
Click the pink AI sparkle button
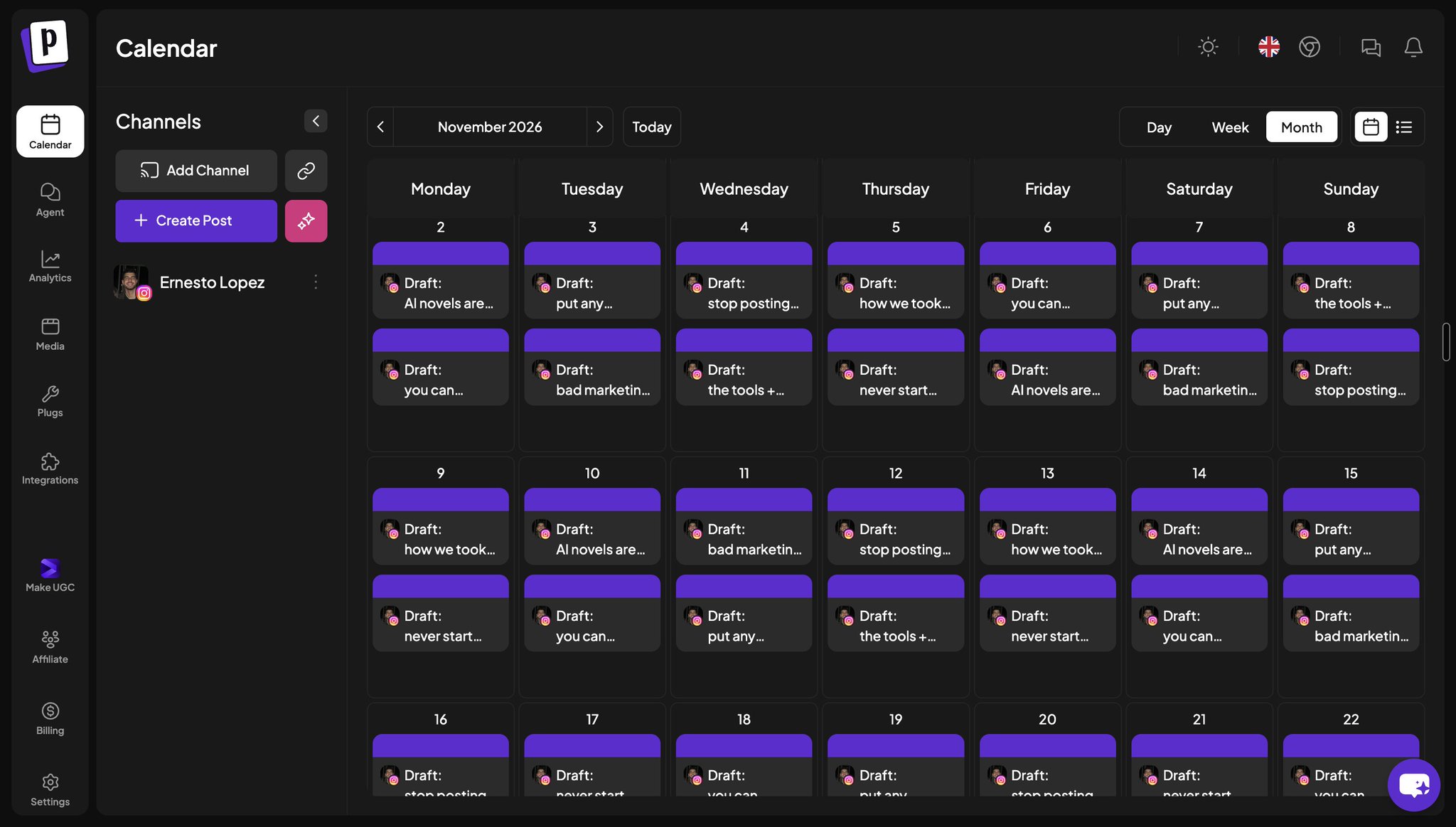point(306,220)
